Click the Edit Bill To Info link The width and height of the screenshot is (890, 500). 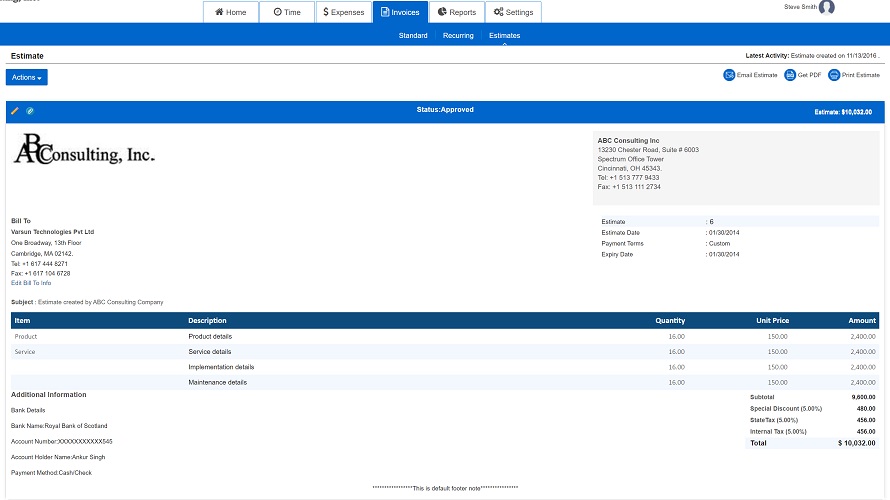(x=31, y=283)
